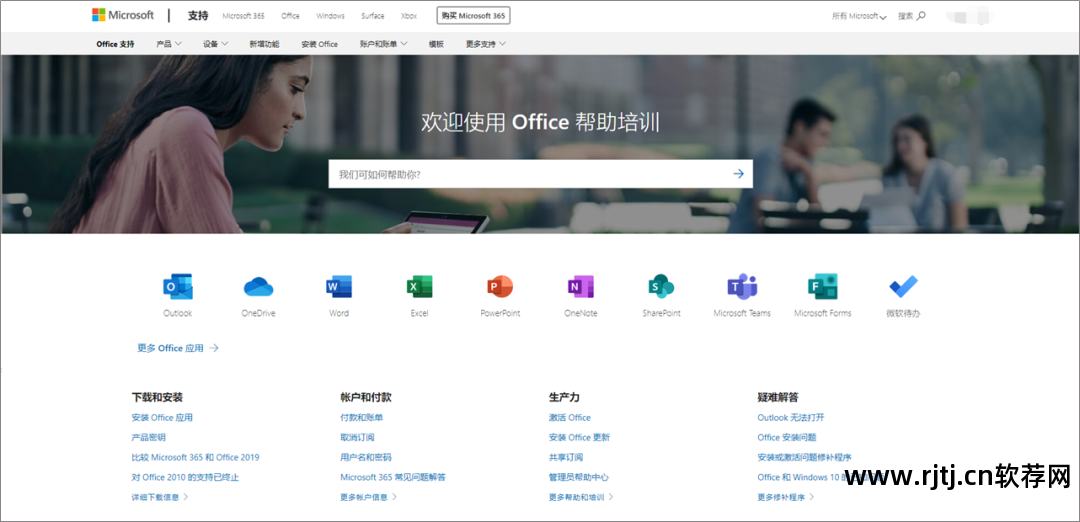Open the 产品密钥 link

pyautogui.click(x=148, y=437)
